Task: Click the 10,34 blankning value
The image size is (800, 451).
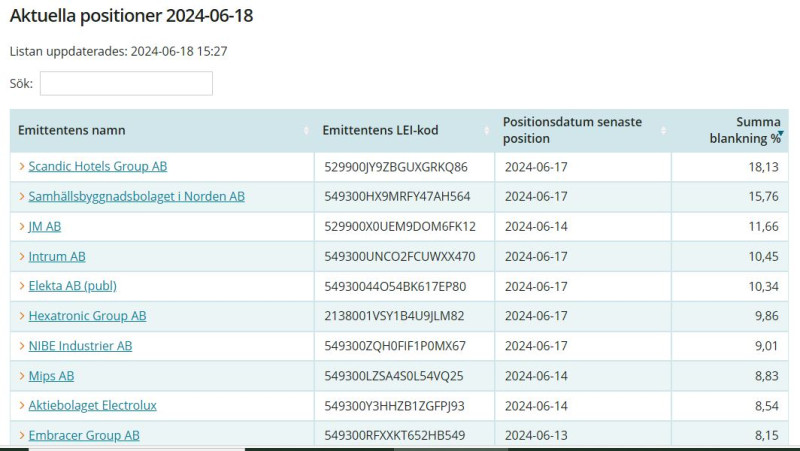Action: click(x=763, y=286)
